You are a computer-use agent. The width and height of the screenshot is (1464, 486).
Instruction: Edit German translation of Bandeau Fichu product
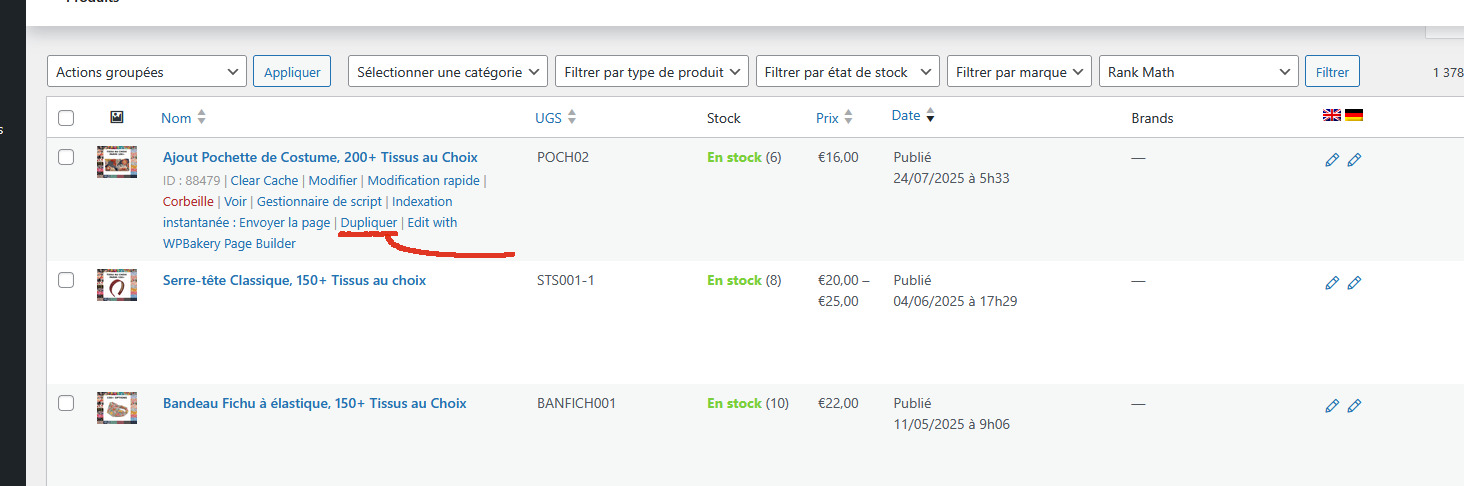tap(1354, 406)
